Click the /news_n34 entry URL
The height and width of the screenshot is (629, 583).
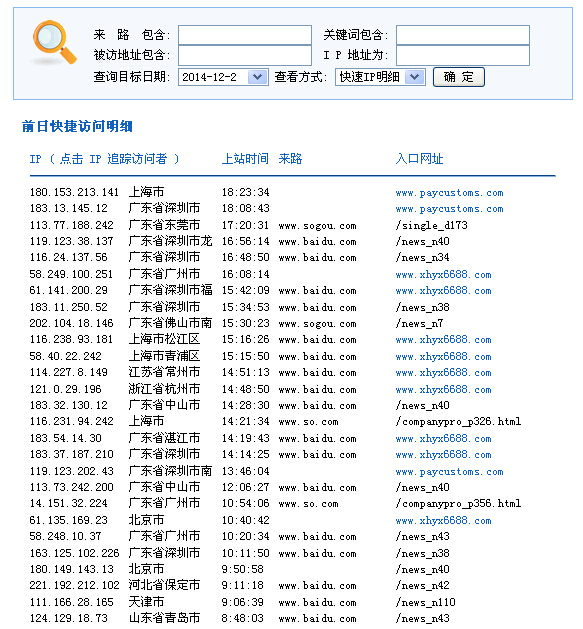(423, 258)
